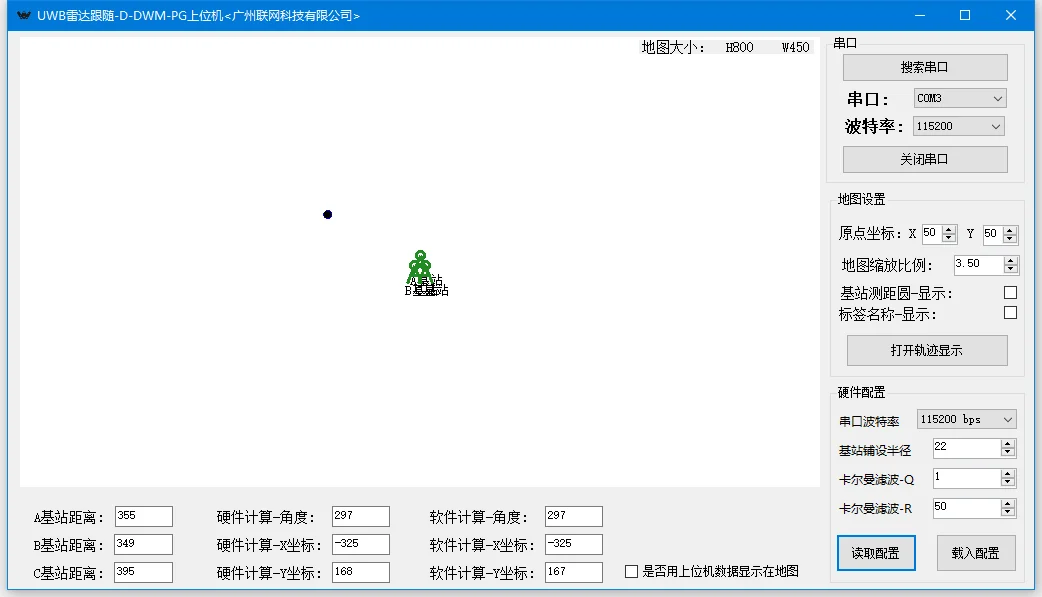Decrease 卡尔曼滤波-R with down arrow
This screenshot has width=1042, height=597.
coord(1008,513)
